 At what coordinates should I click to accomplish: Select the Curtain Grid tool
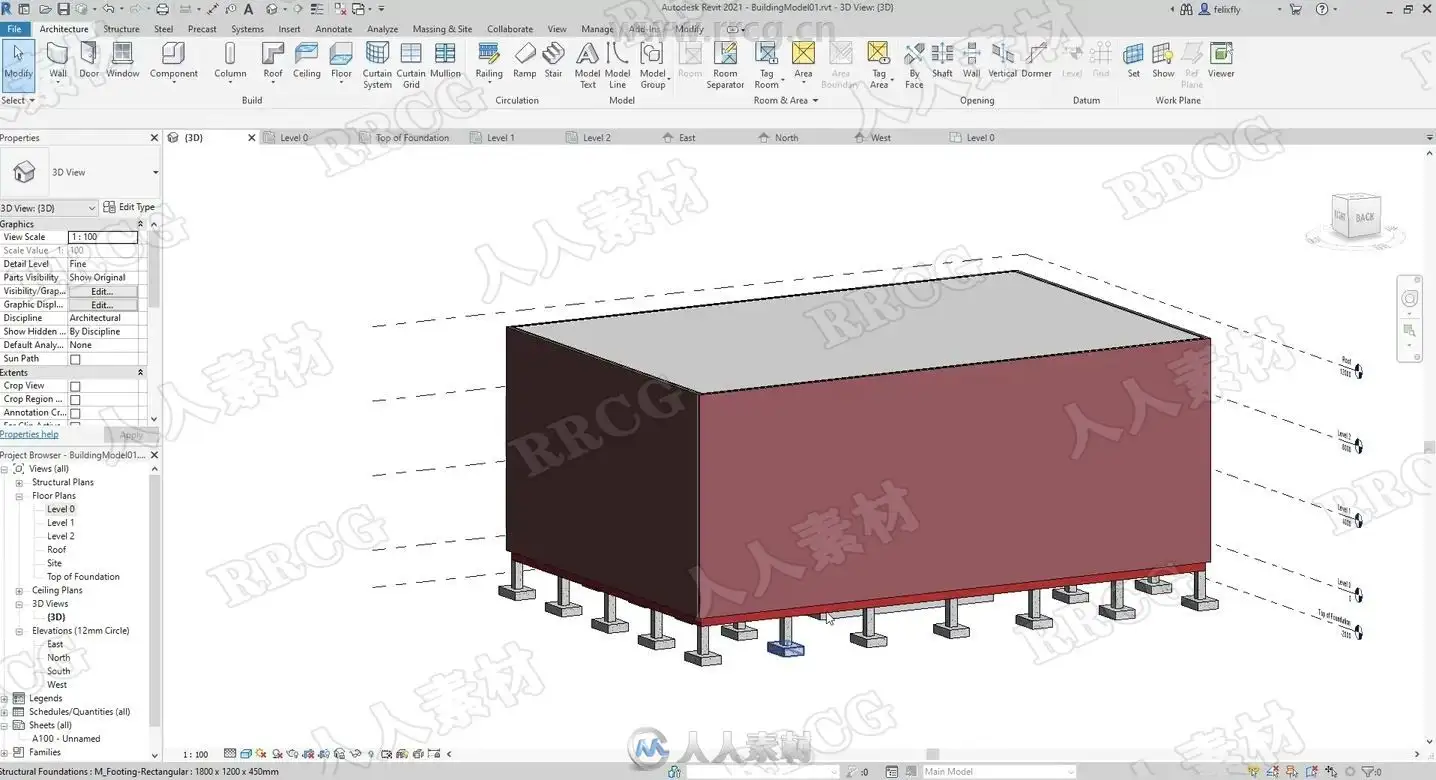click(x=411, y=66)
